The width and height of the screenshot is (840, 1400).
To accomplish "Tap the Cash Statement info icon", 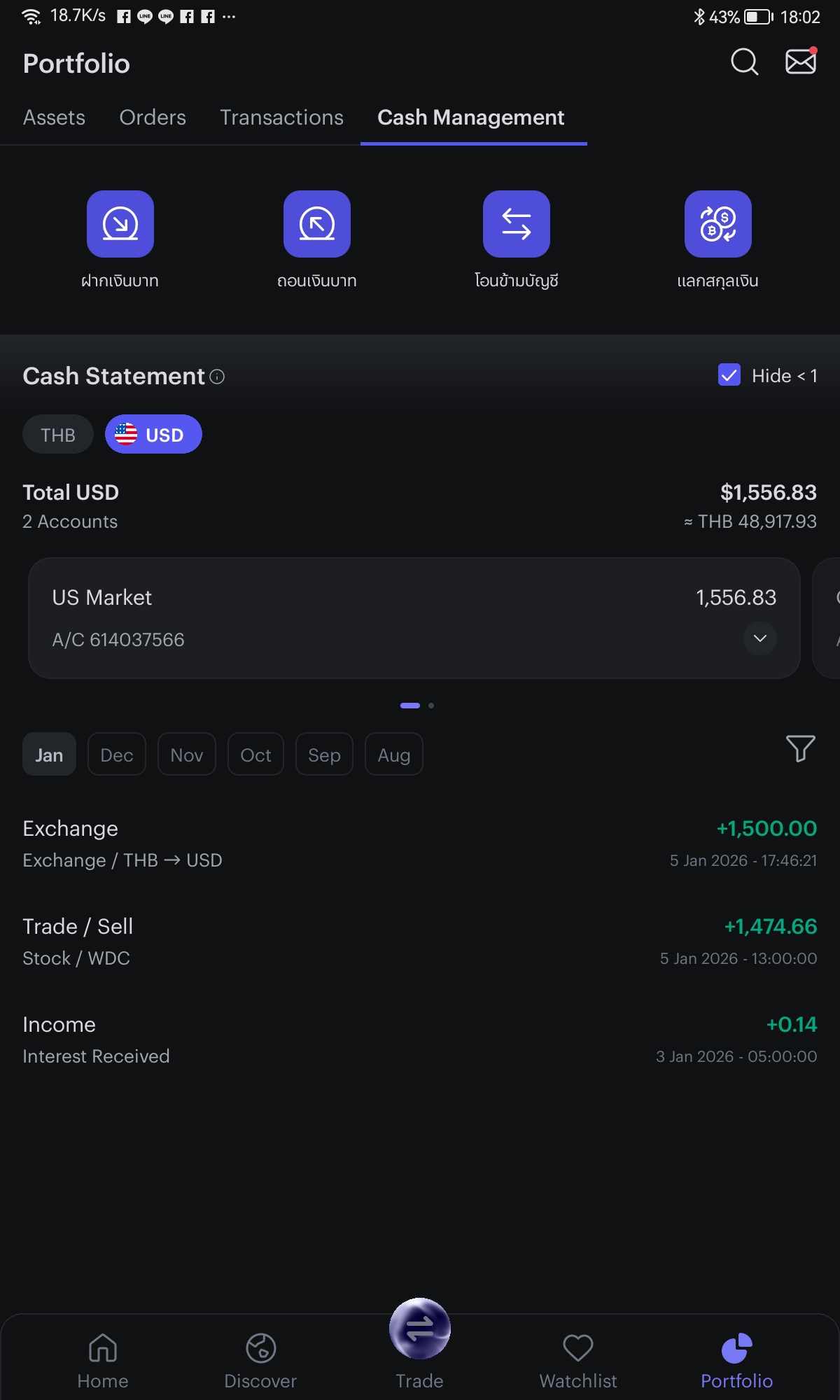I will pos(218,377).
